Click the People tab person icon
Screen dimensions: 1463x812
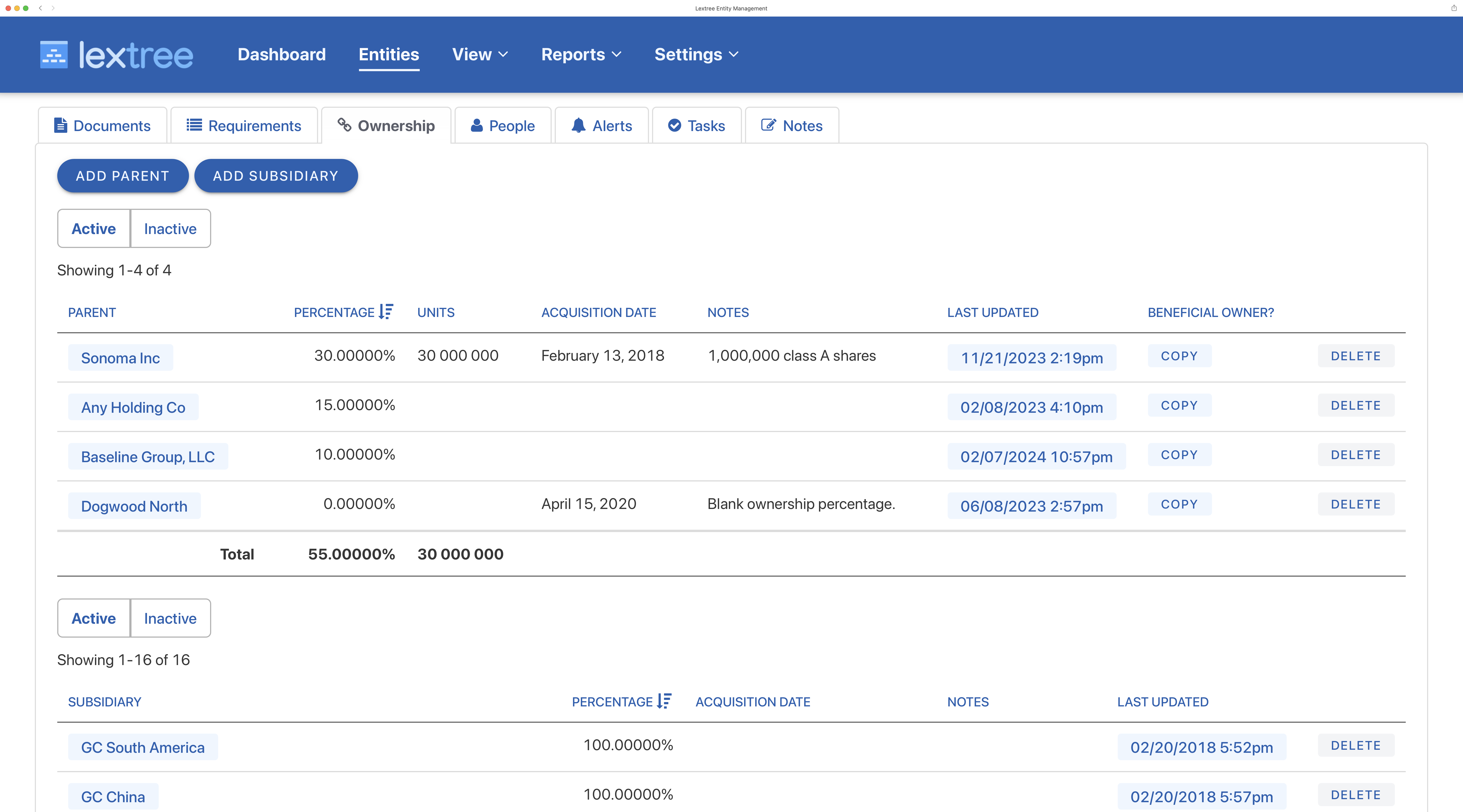[x=477, y=125]
